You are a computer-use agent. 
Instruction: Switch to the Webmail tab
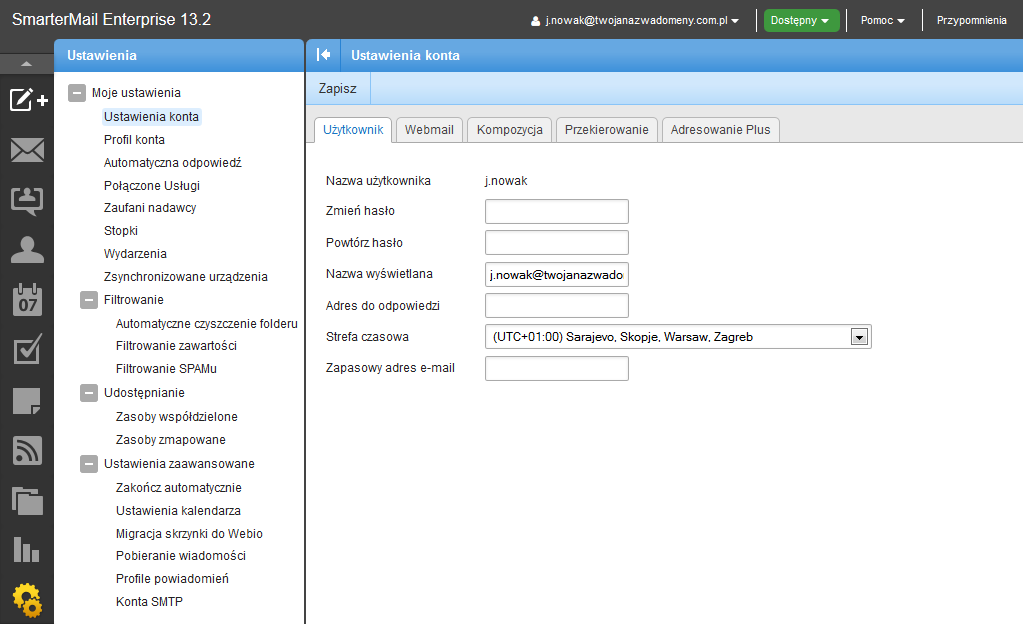(429, 130)
